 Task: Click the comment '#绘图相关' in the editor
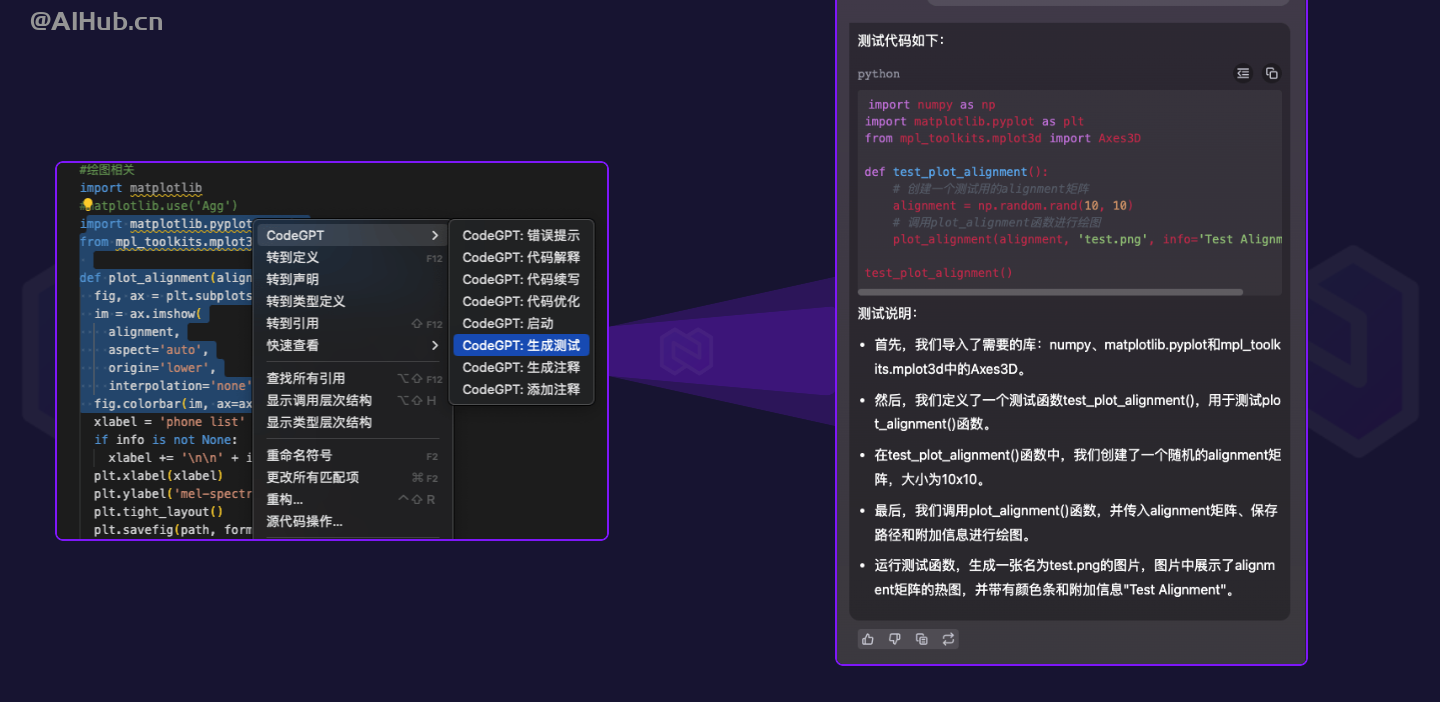[x=107, y=170]
